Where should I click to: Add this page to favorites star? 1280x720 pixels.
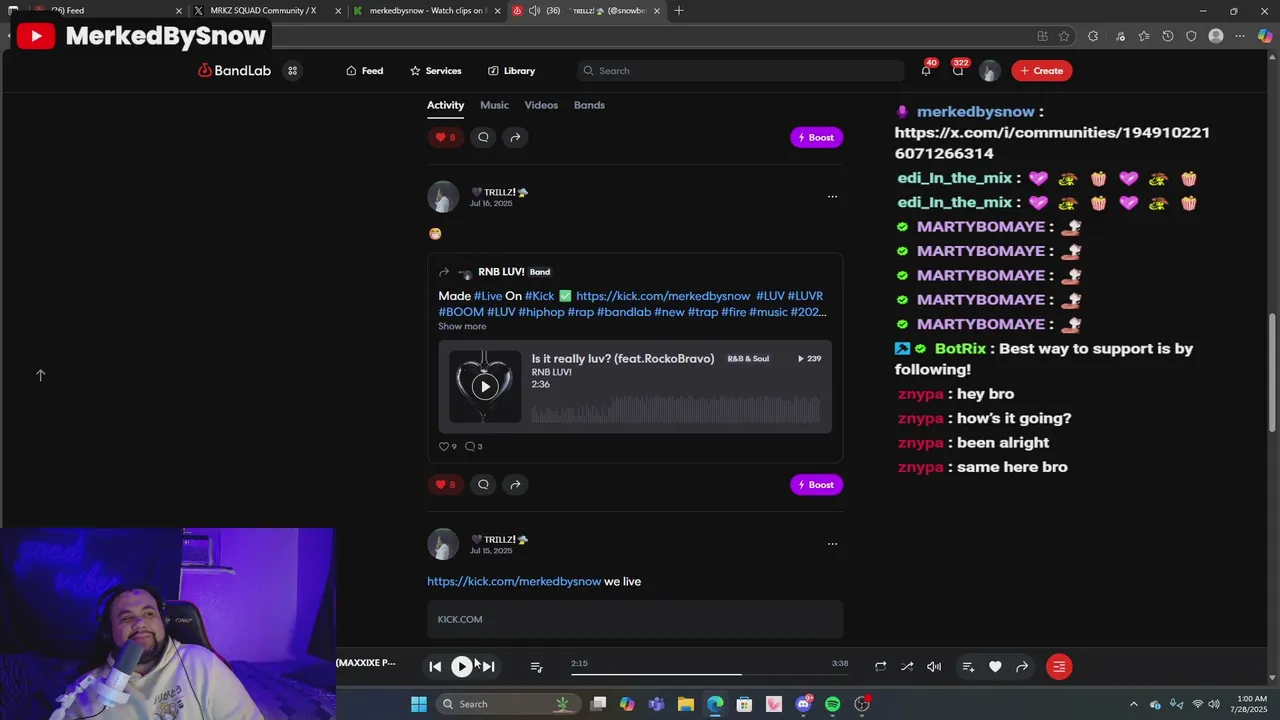coord(1064,36)
